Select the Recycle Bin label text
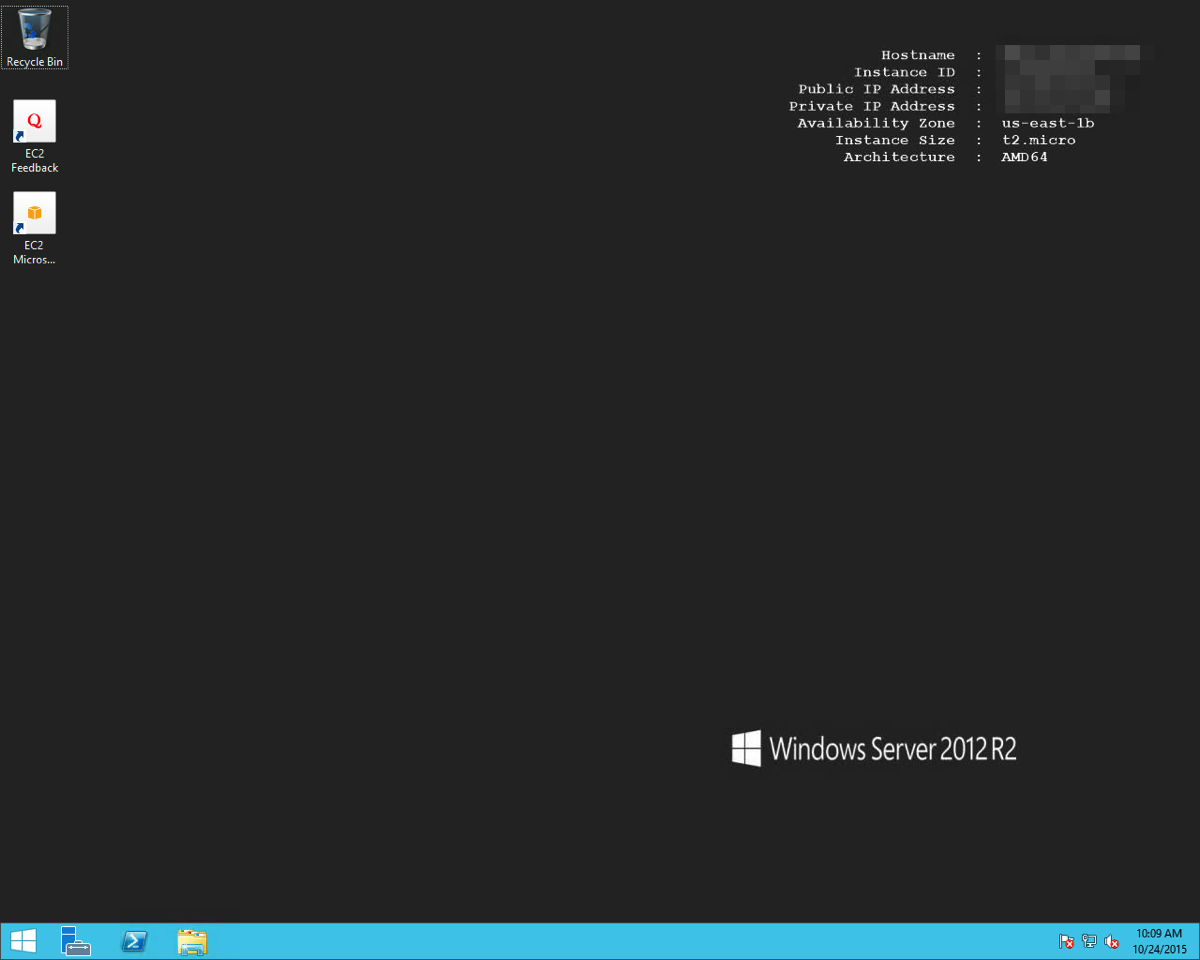Image resolution: width=1200 pixels, height=960 pixels. 35,62
